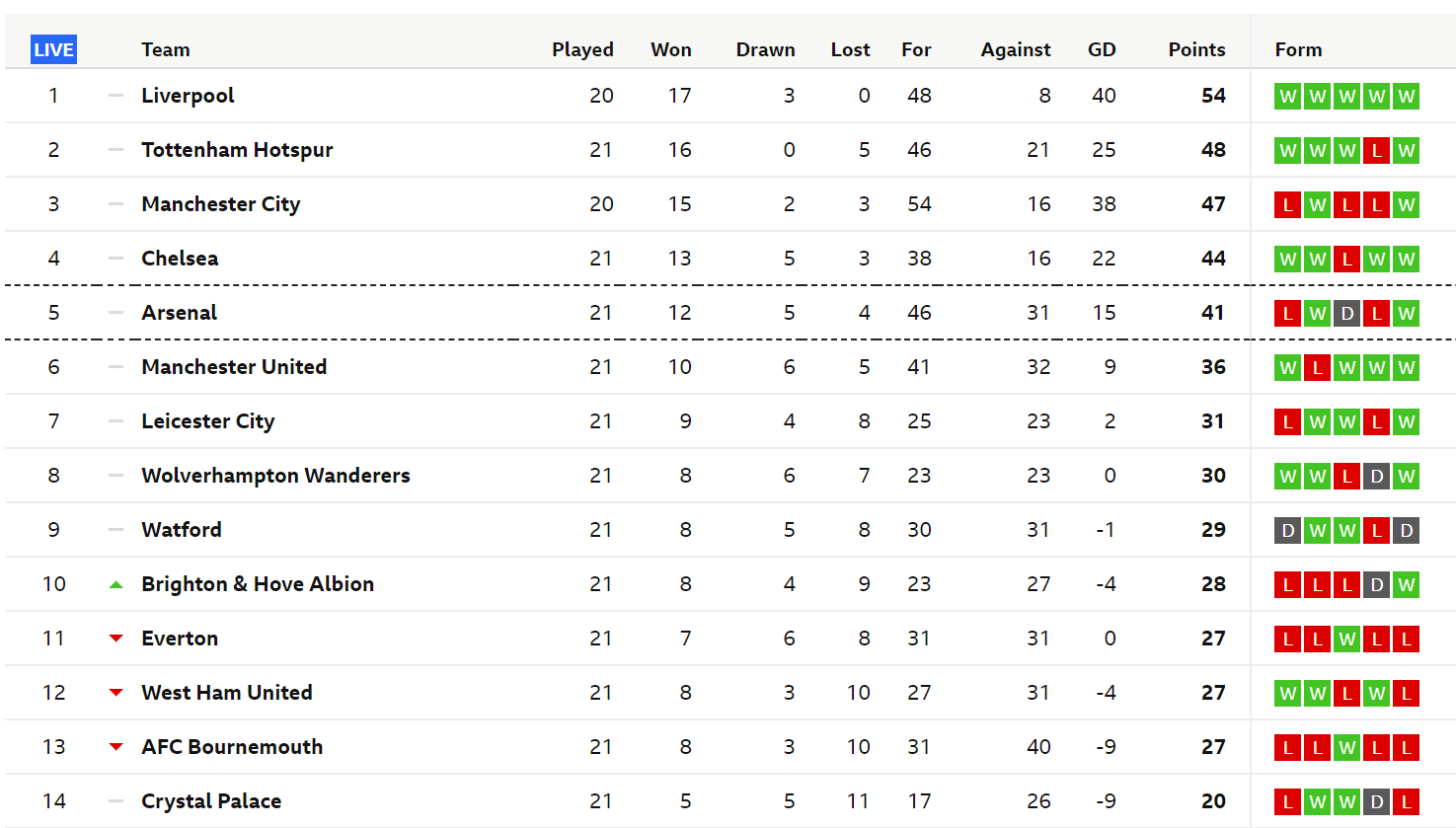This screenshot has height=828, width=1456.
Task: Click Liverpool's no-movement dash icon
Action: tap(115, 96)
